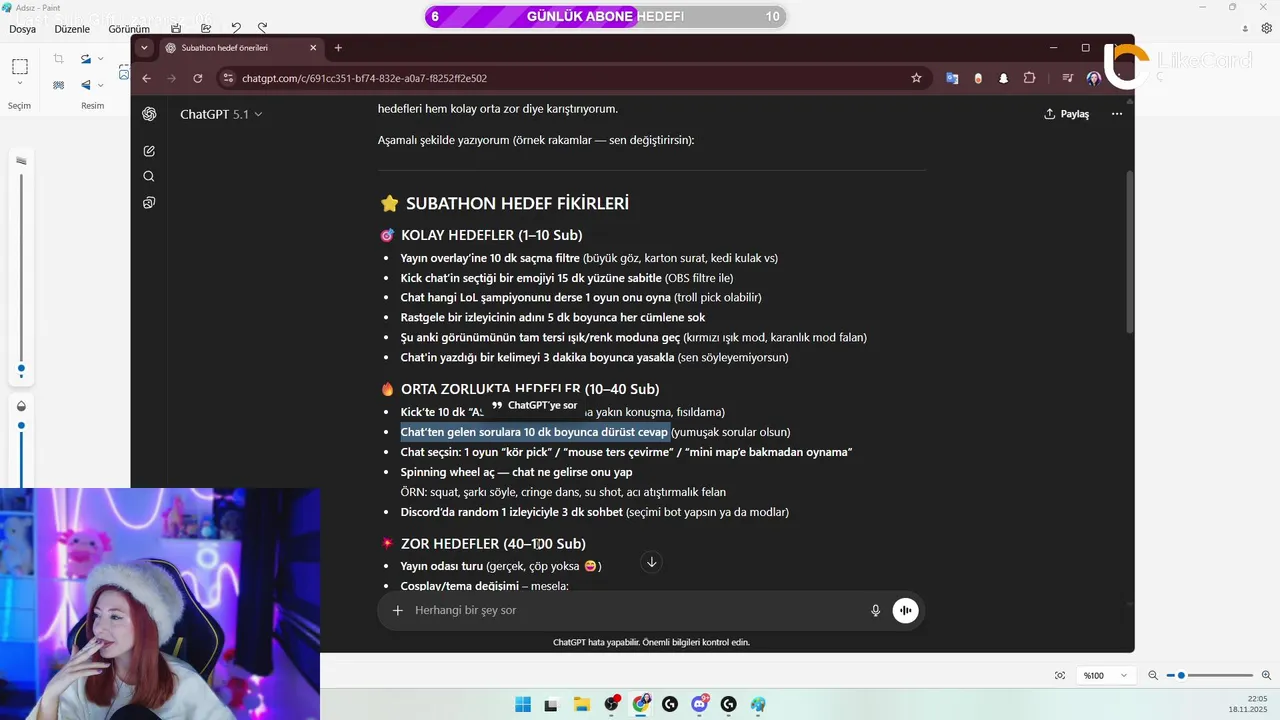Click the Paint save icon
Image resolution: width=1280 pixels, height=720 pixels.
tap(176, 29)
